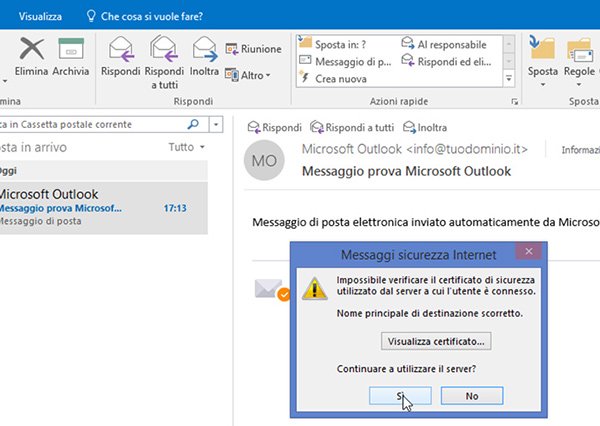Close the Messaggi sicurezza Internet dialog

[529, 251]
